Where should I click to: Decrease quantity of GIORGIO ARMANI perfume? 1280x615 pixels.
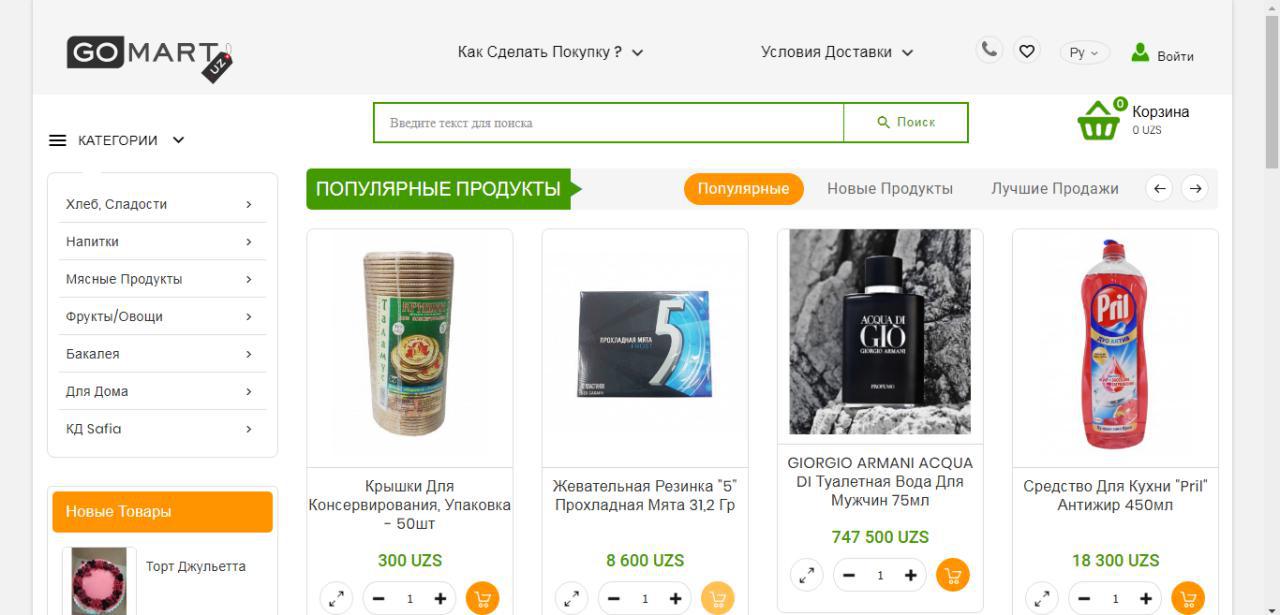coord(849,575)
